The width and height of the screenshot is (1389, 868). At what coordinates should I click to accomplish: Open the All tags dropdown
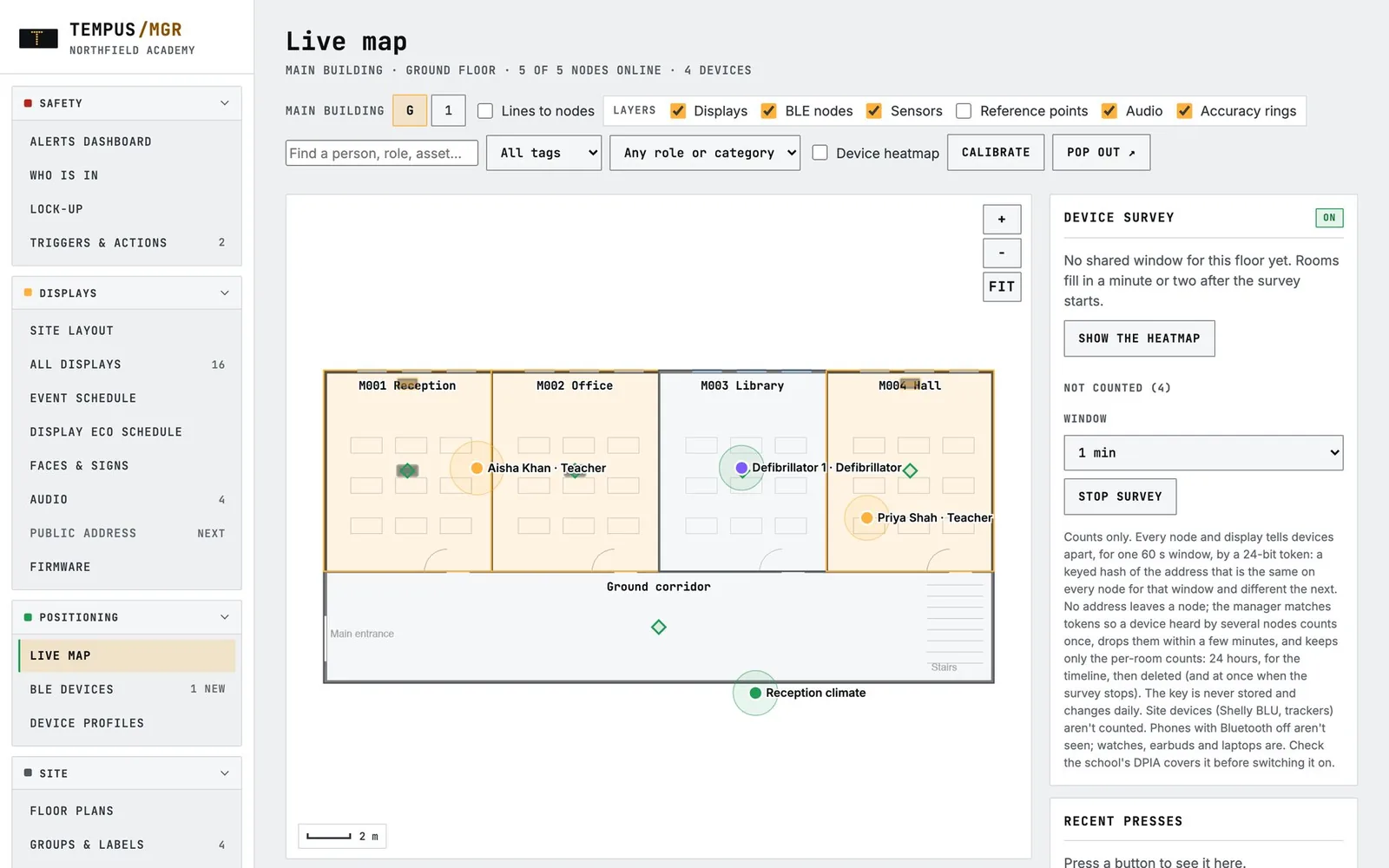(543, 153)
